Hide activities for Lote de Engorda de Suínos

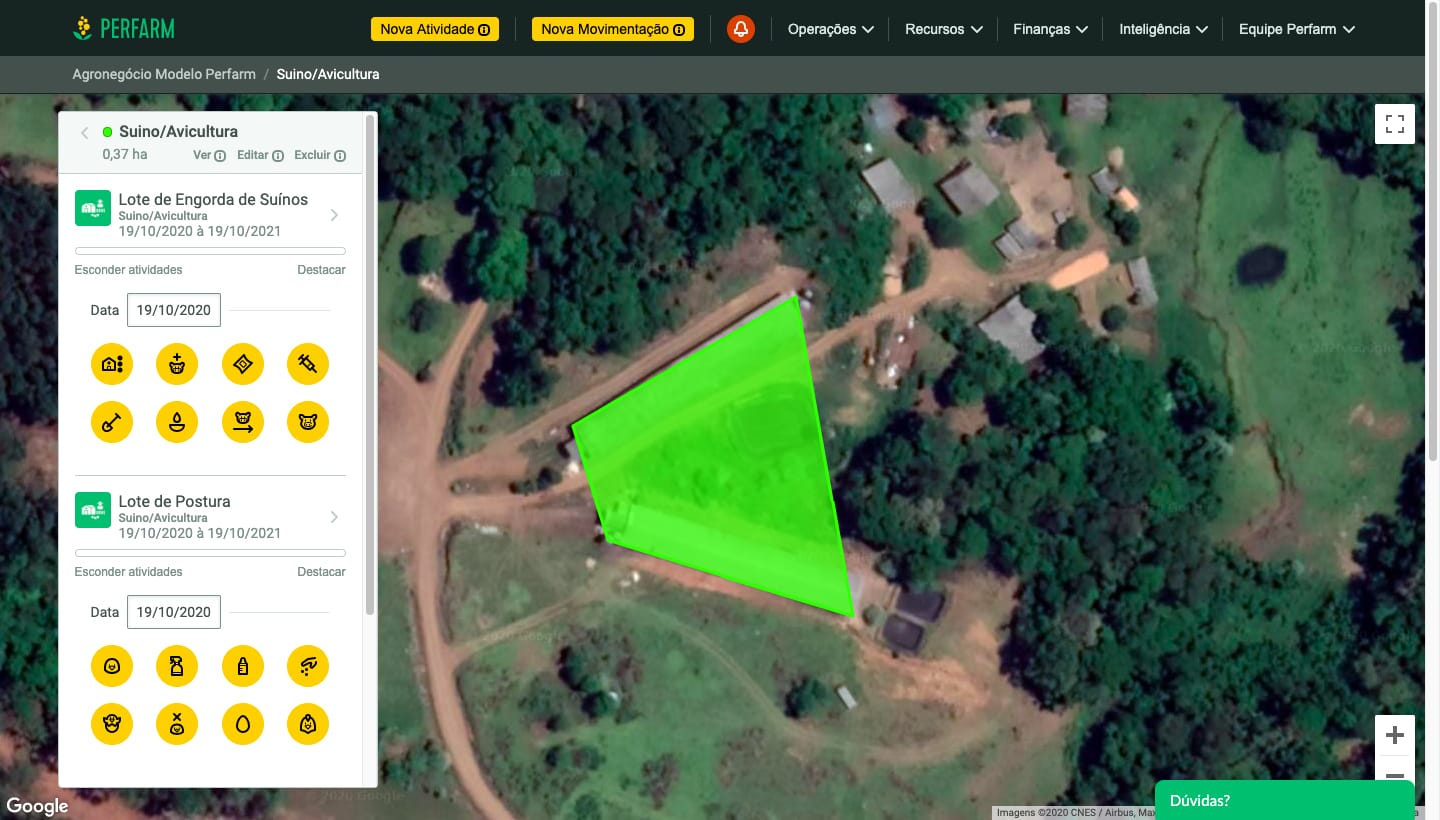[128, 270]
